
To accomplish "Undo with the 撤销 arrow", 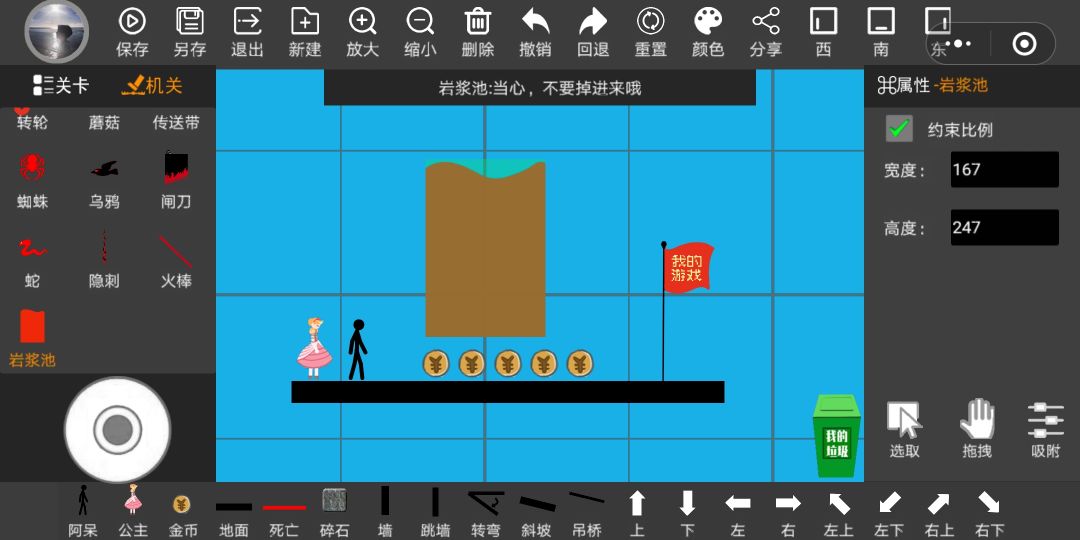I will [x=535, y=21].
